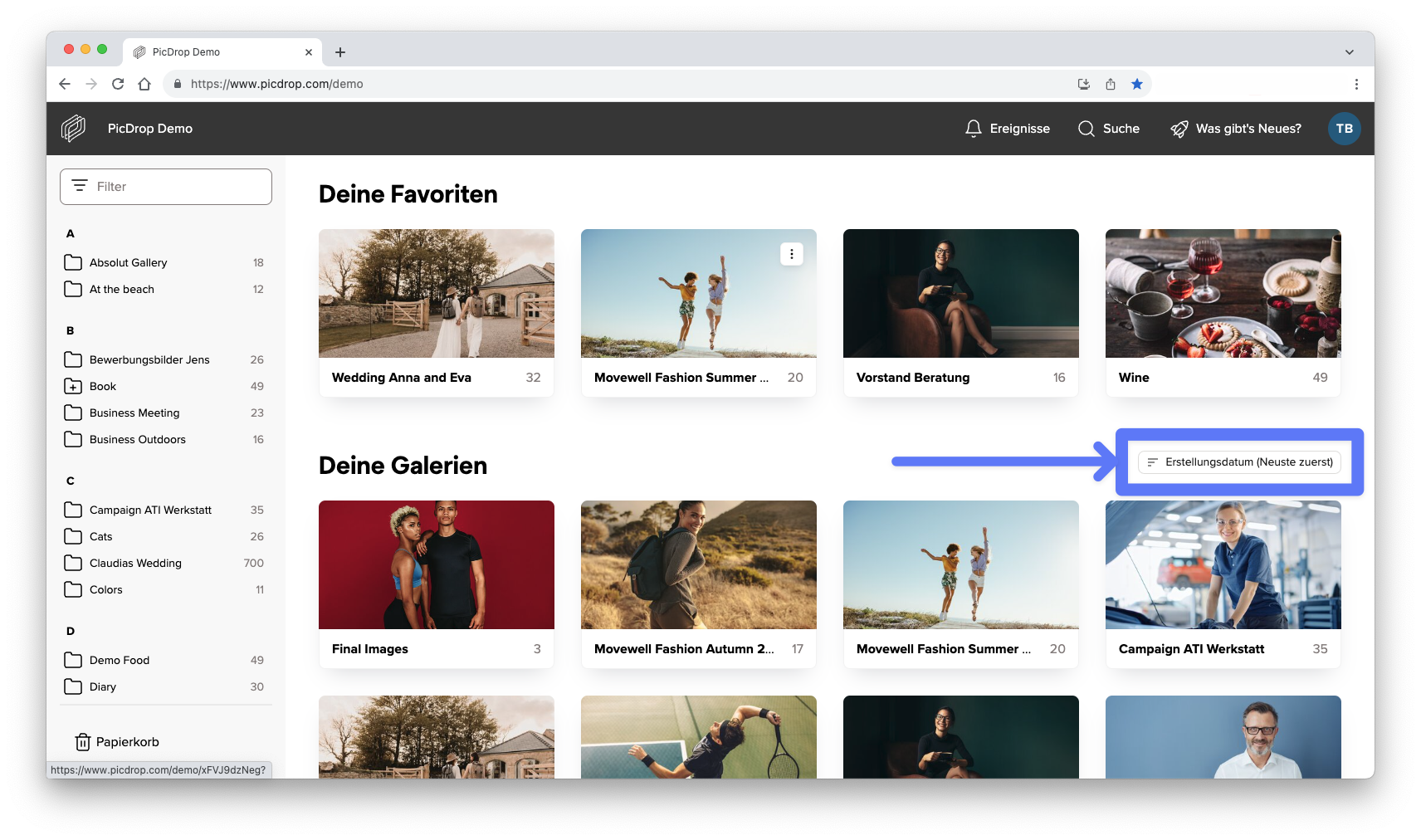Open Absolut Gallery folder
The width and height of the screenshot is (1421, 840).
pyautogui.click(x=164, y=262)
